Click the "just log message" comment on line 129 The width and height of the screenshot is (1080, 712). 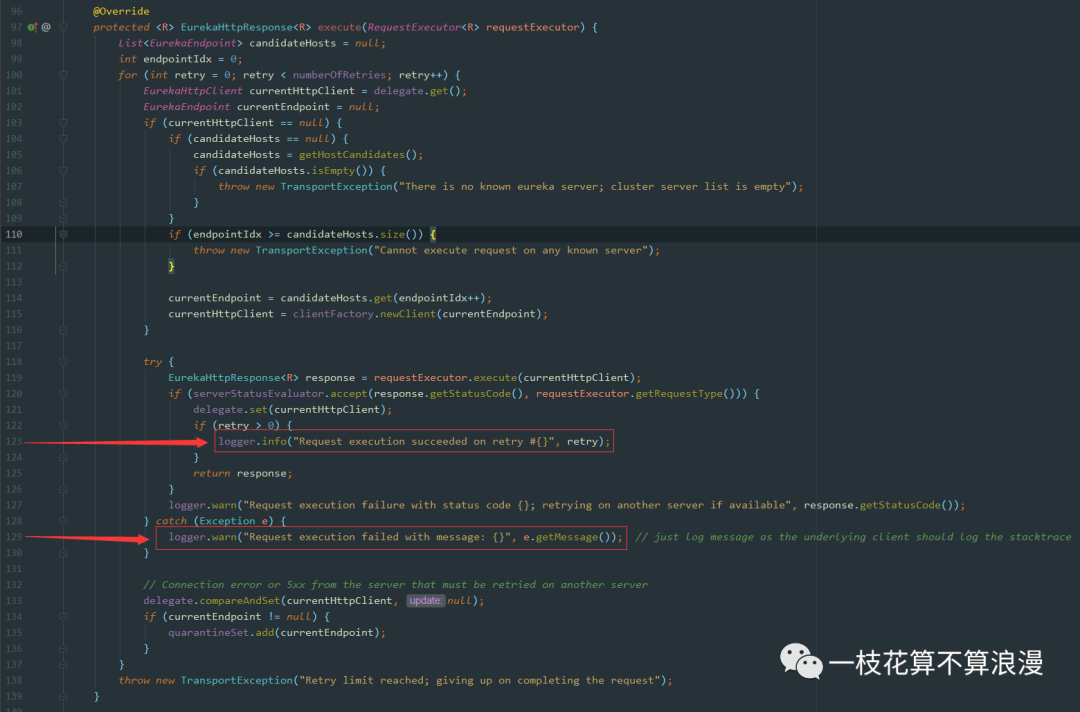coord(853,537)
